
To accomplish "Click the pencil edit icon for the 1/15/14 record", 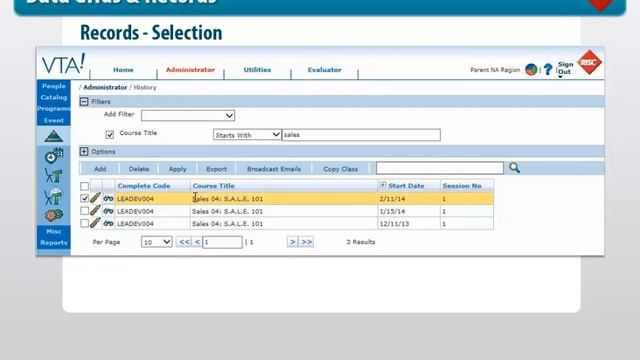I will click(x=95, y=211).
